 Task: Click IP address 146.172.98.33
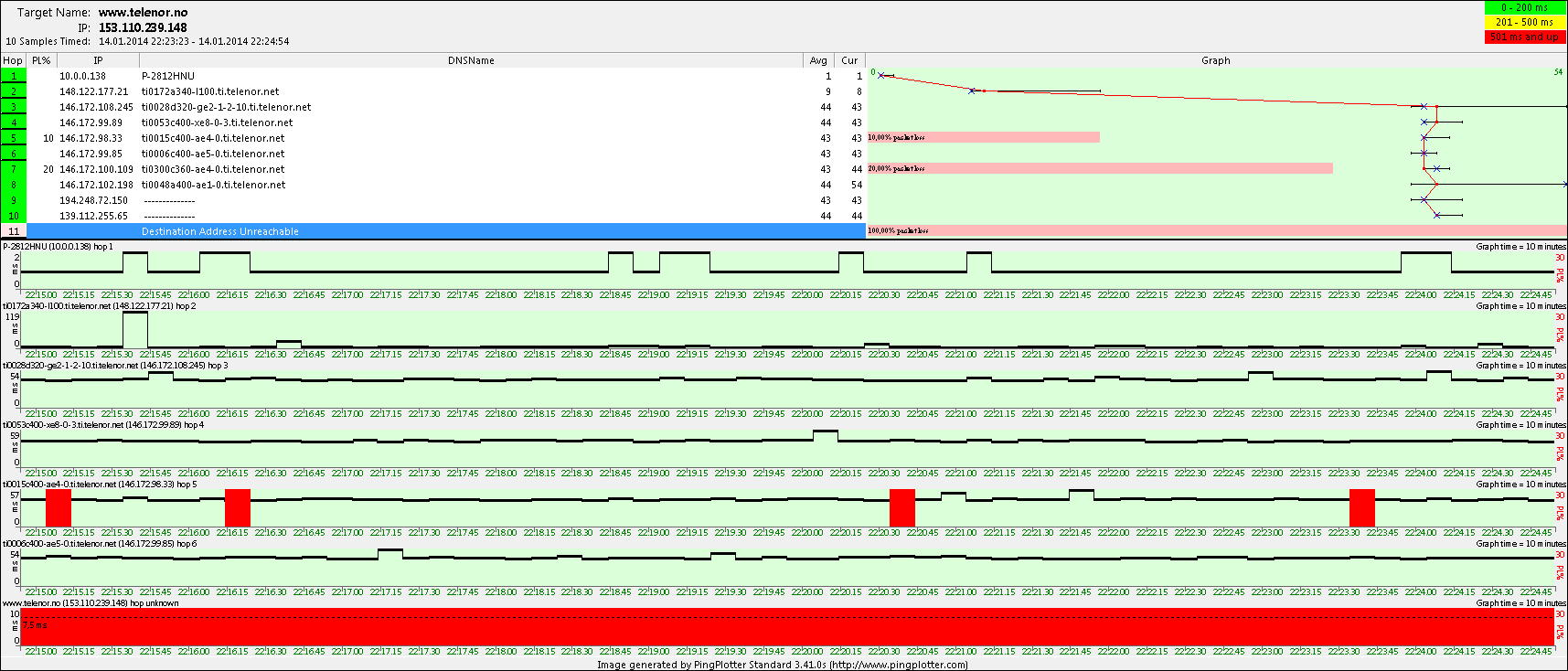tap(91, 138)
